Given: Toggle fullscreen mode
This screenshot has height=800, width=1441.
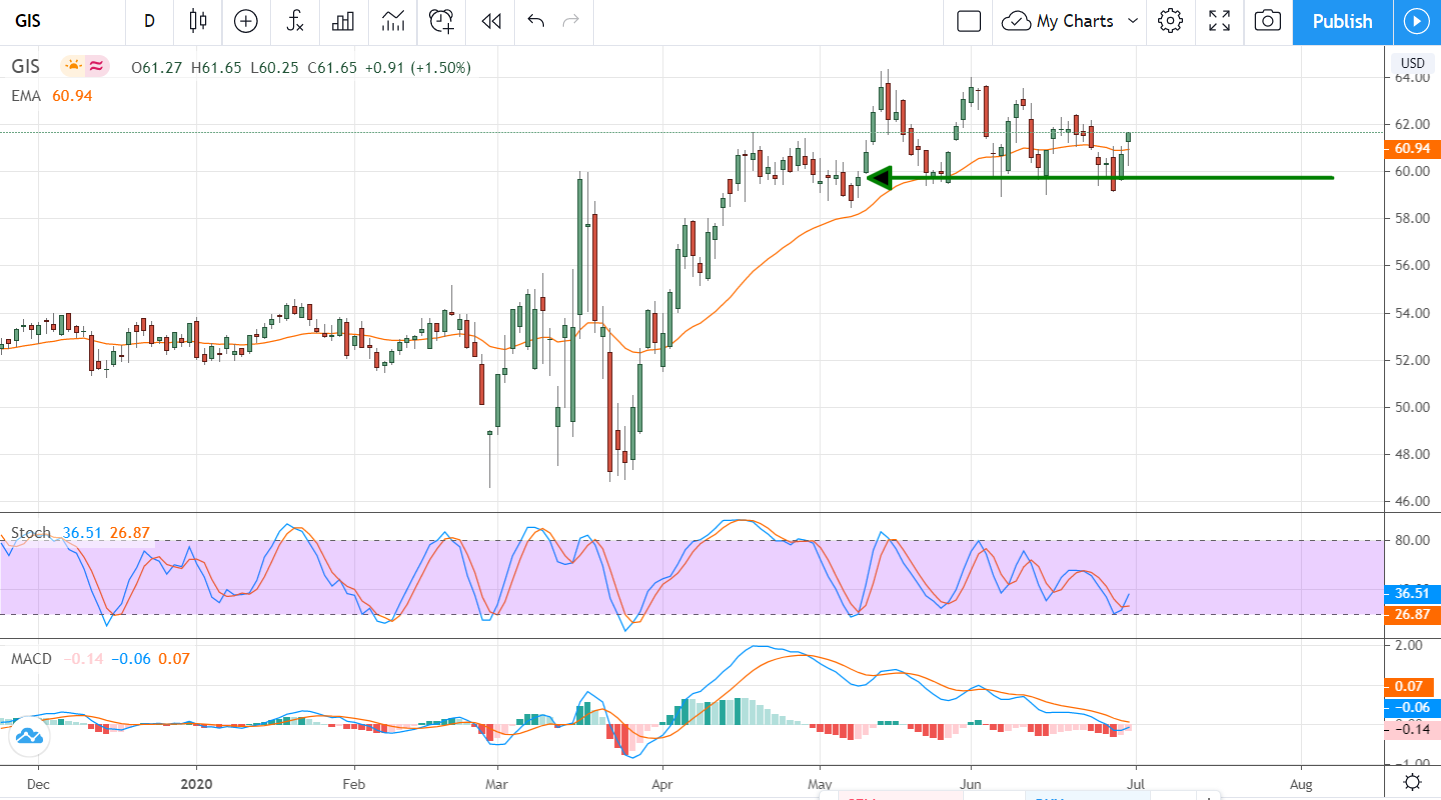Looking at the screenshot, I should coord(1219,21).
